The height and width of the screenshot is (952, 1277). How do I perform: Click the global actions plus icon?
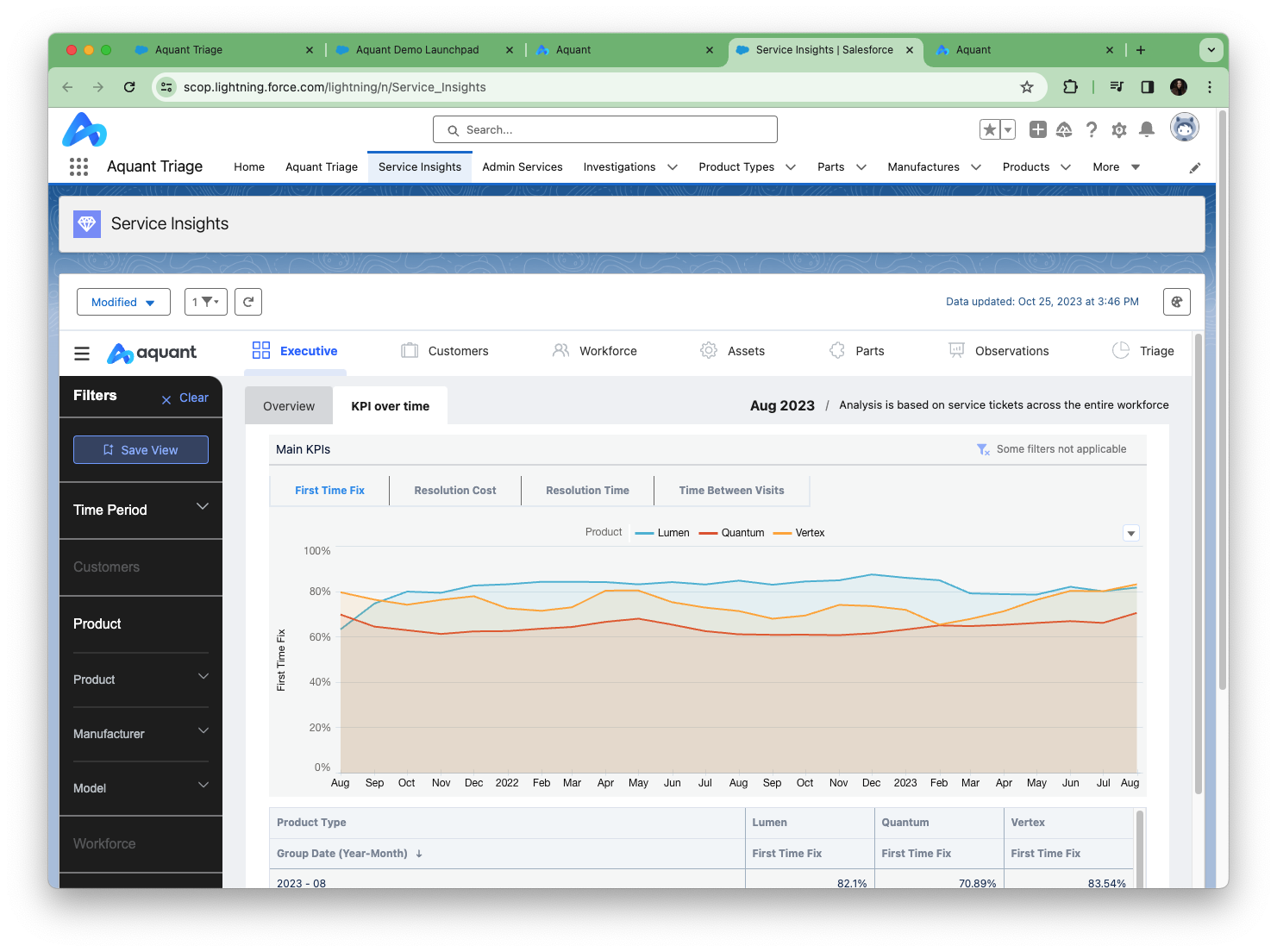tap(1038, 129)
